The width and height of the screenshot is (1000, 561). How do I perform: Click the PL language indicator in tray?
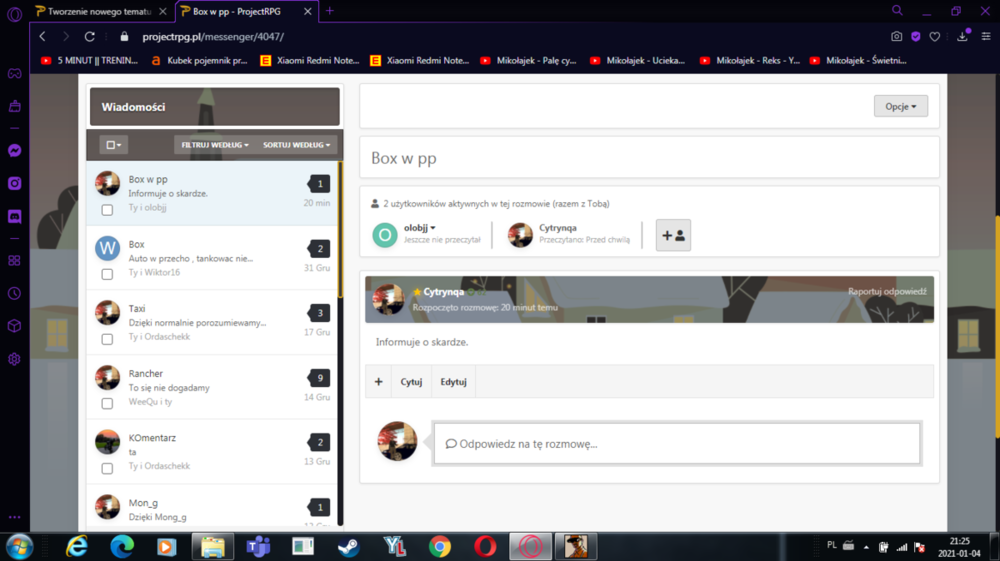tap(832, 545)
